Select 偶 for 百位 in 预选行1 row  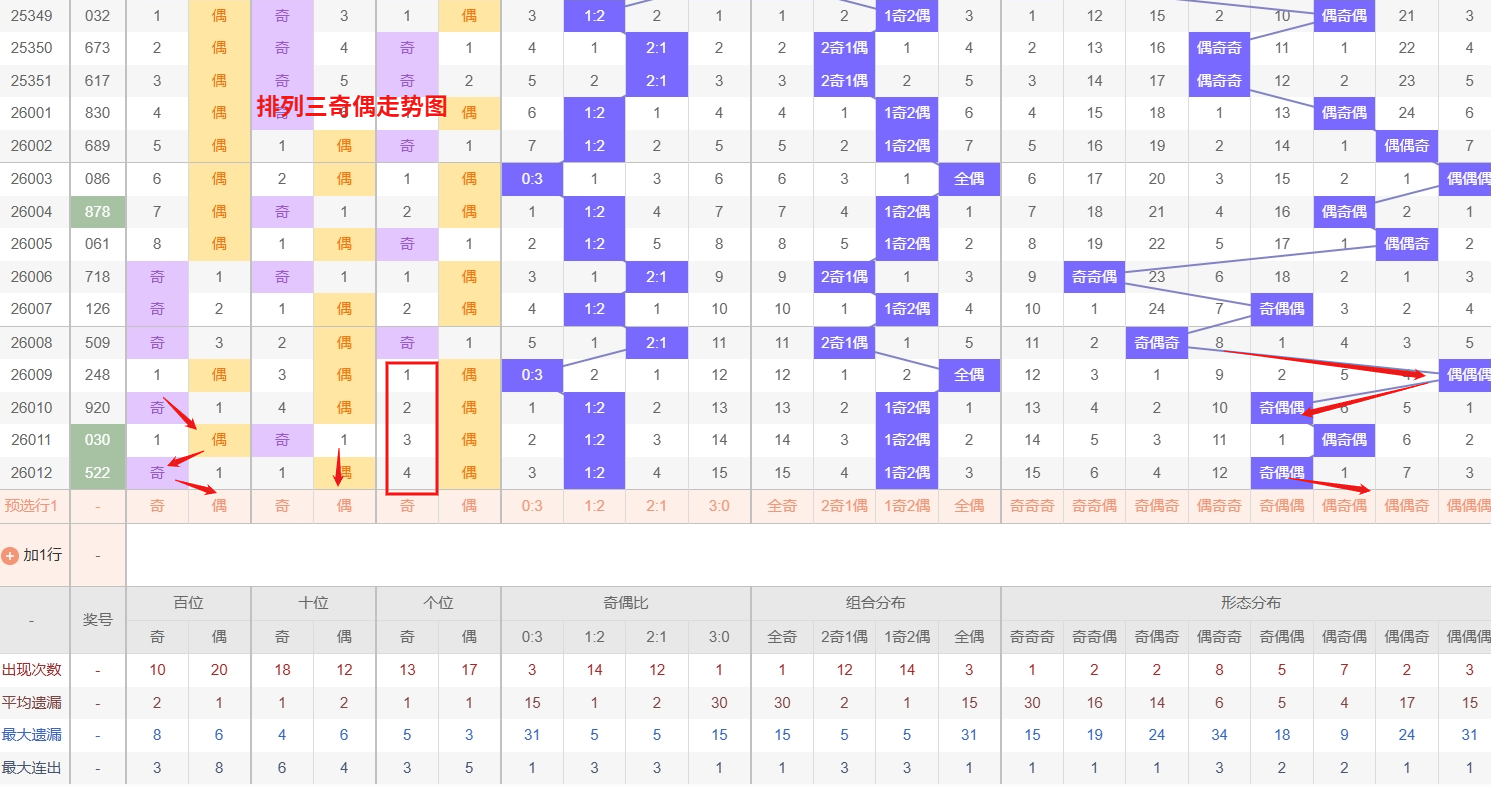[219, 506]
